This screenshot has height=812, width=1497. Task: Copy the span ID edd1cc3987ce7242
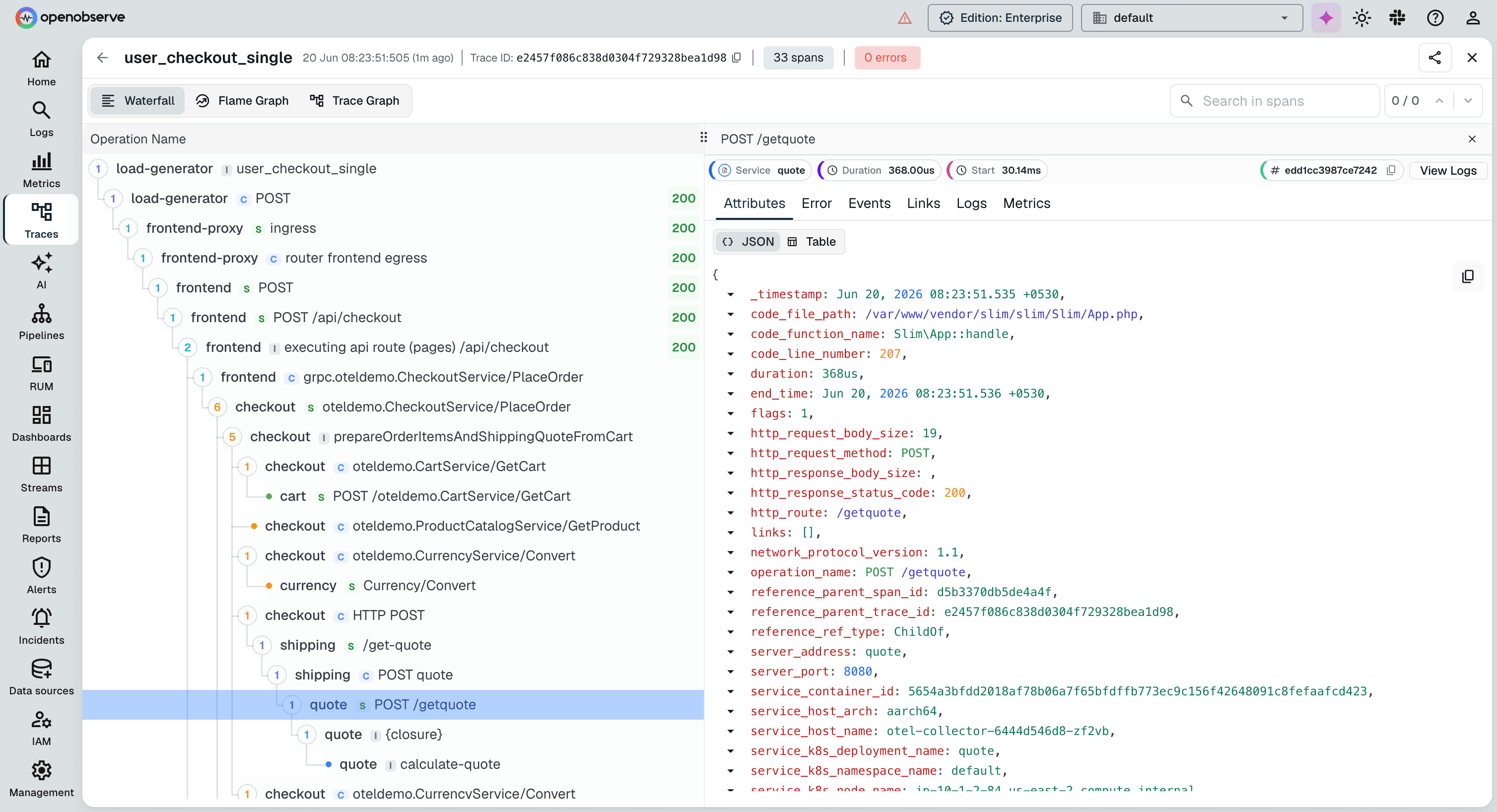[x=1391, y=170]
